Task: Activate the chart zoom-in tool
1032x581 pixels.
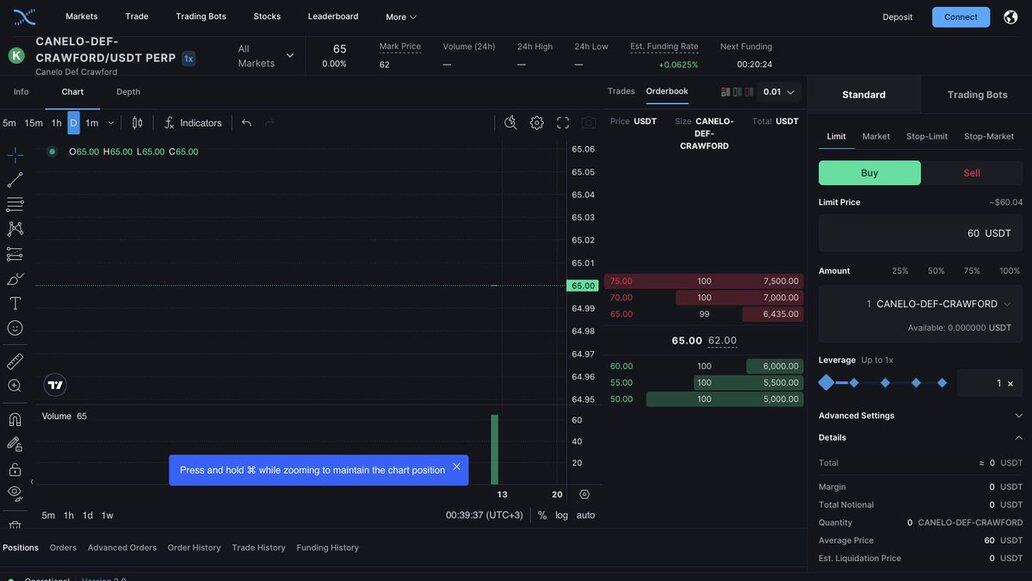Action: click(x=15, y=386)
